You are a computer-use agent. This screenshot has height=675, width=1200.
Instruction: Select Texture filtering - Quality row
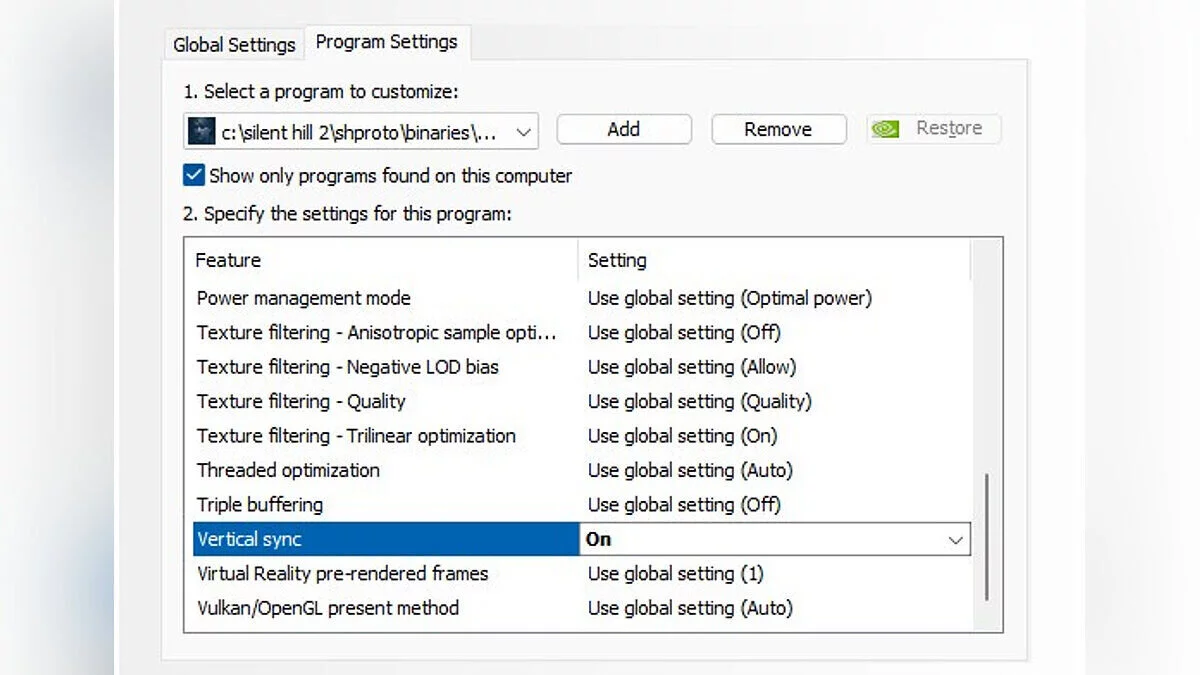[x=301, y=401]
